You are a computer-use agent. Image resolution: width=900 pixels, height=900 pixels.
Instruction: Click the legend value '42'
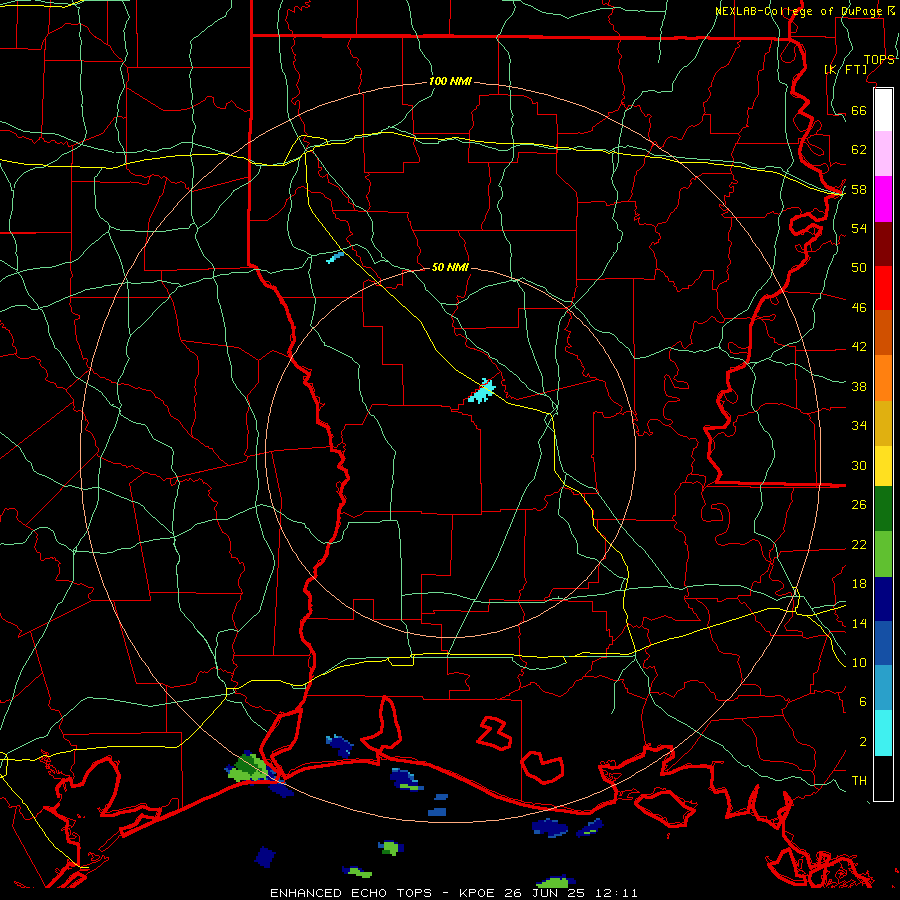coord(859,347)
